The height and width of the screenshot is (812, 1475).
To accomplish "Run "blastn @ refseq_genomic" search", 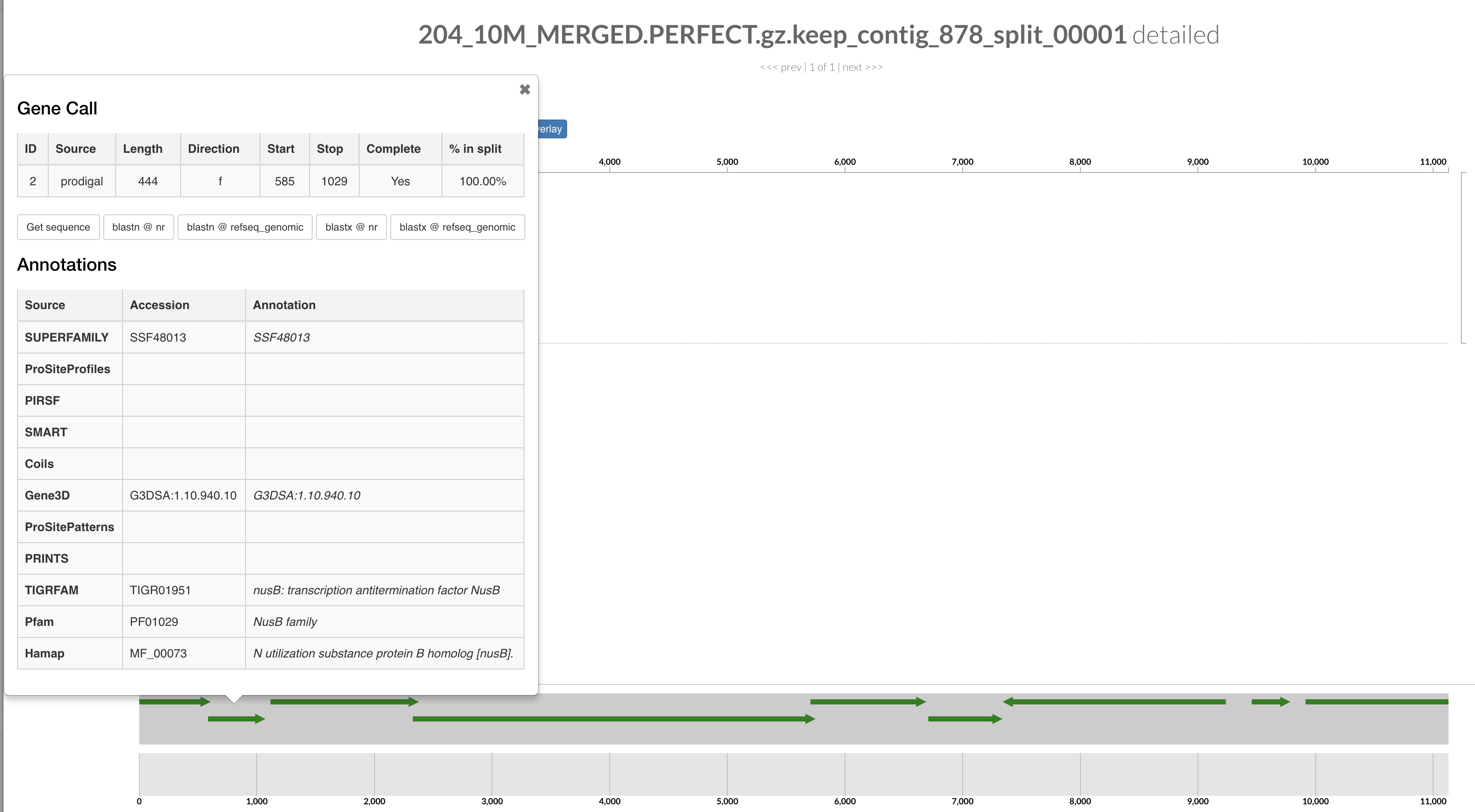I will click(x=245, y=227).
